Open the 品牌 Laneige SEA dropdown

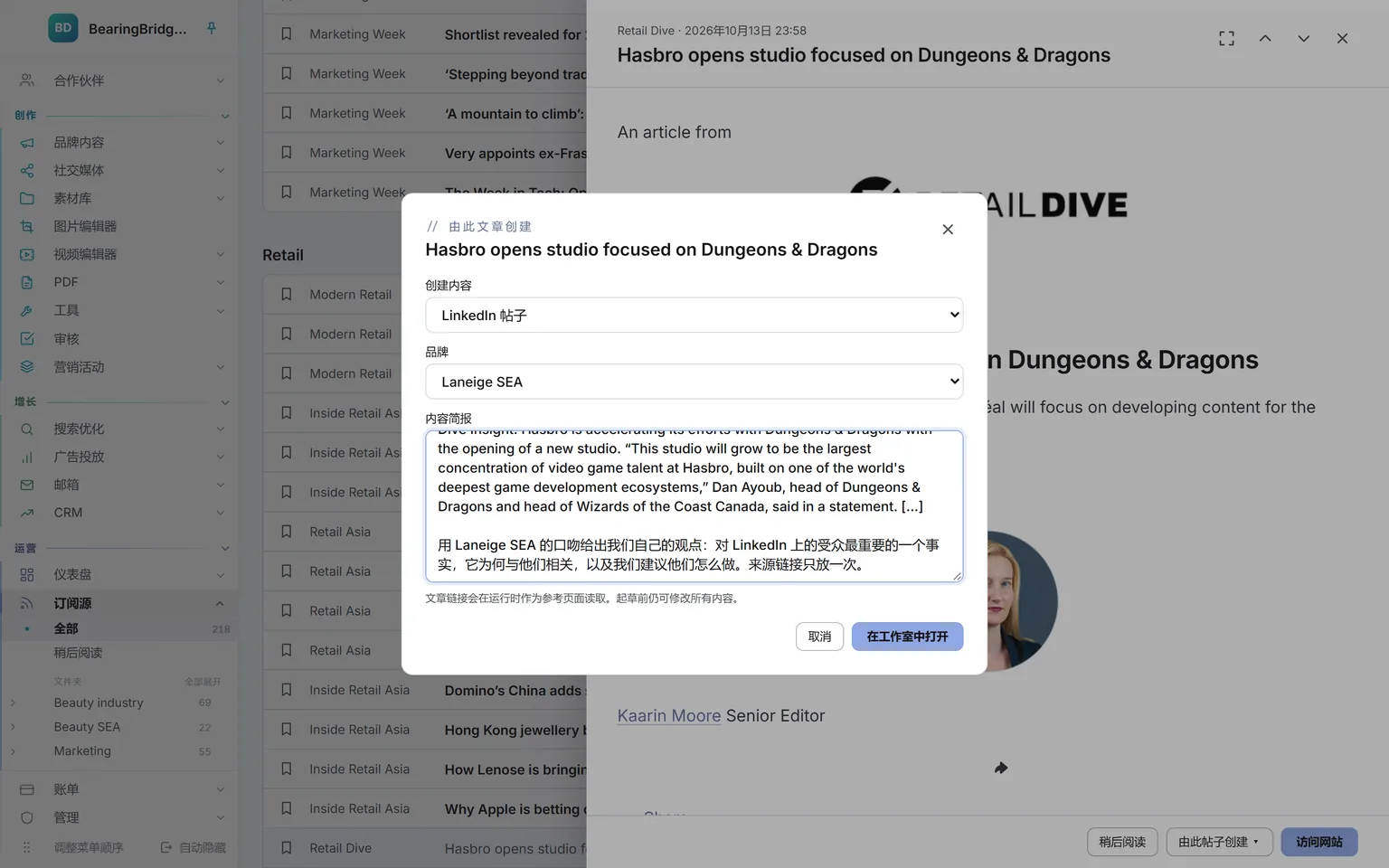694,382
